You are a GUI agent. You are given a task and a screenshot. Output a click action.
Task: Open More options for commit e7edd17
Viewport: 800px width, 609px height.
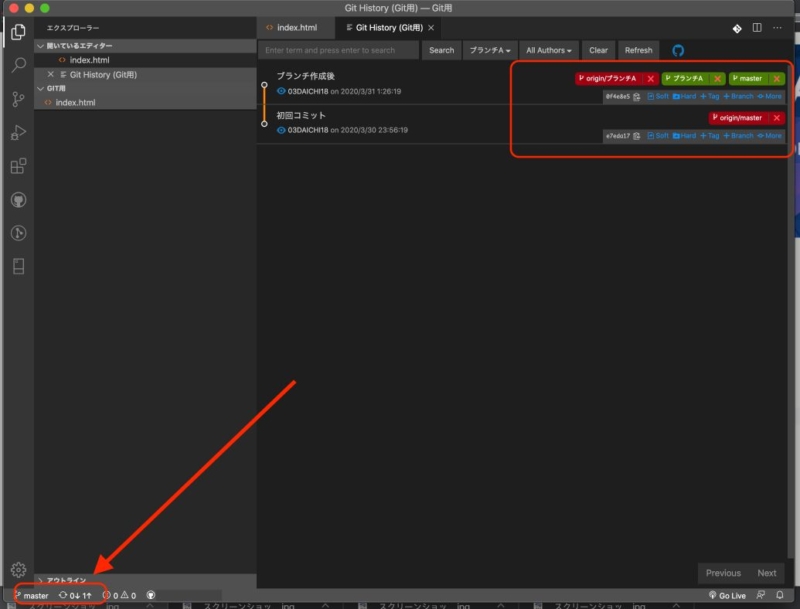pos(769,136)
